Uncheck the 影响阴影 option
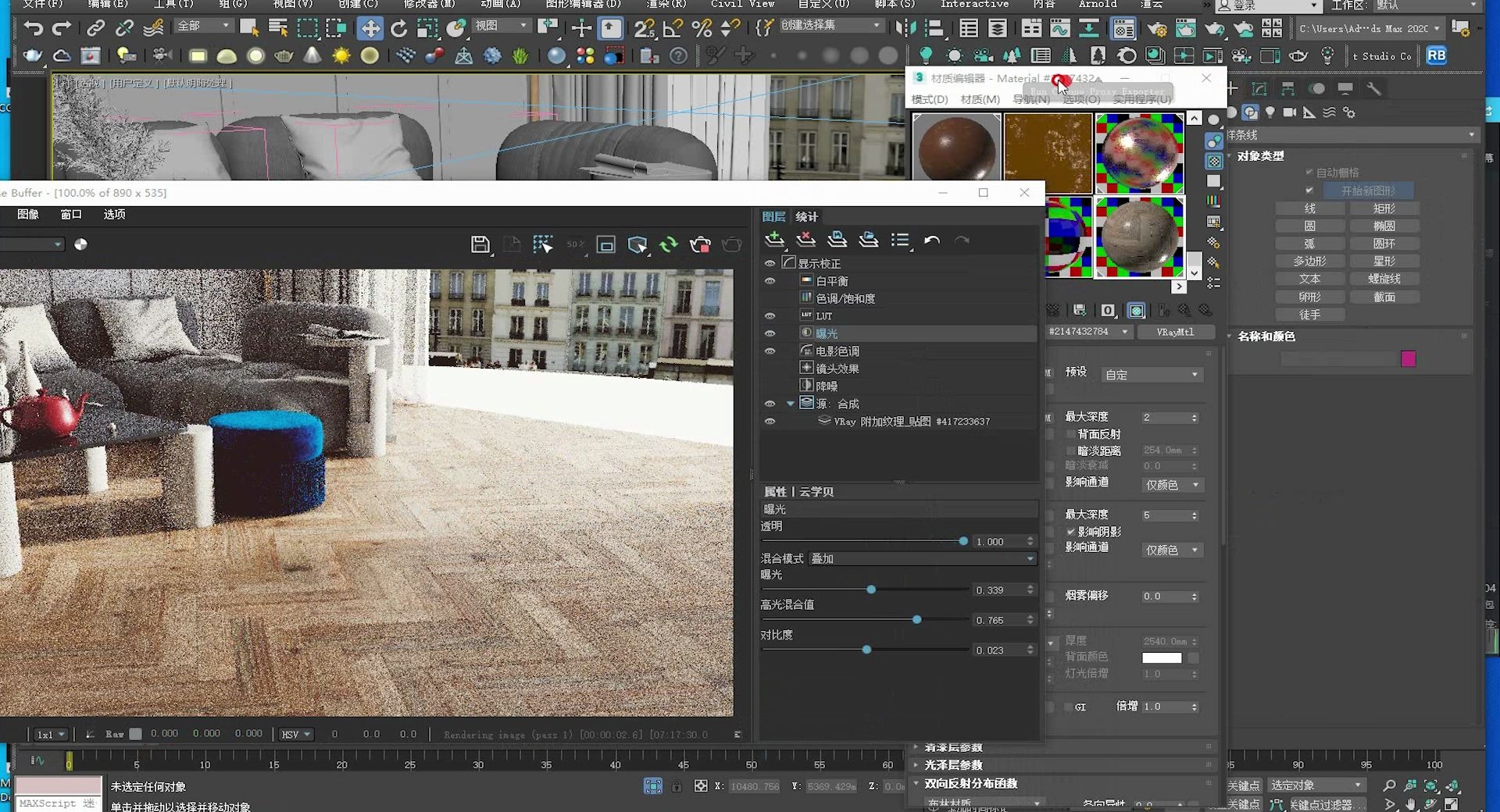The width and height of the screenshot is (1500, 812). click(x=1072, y=532)
